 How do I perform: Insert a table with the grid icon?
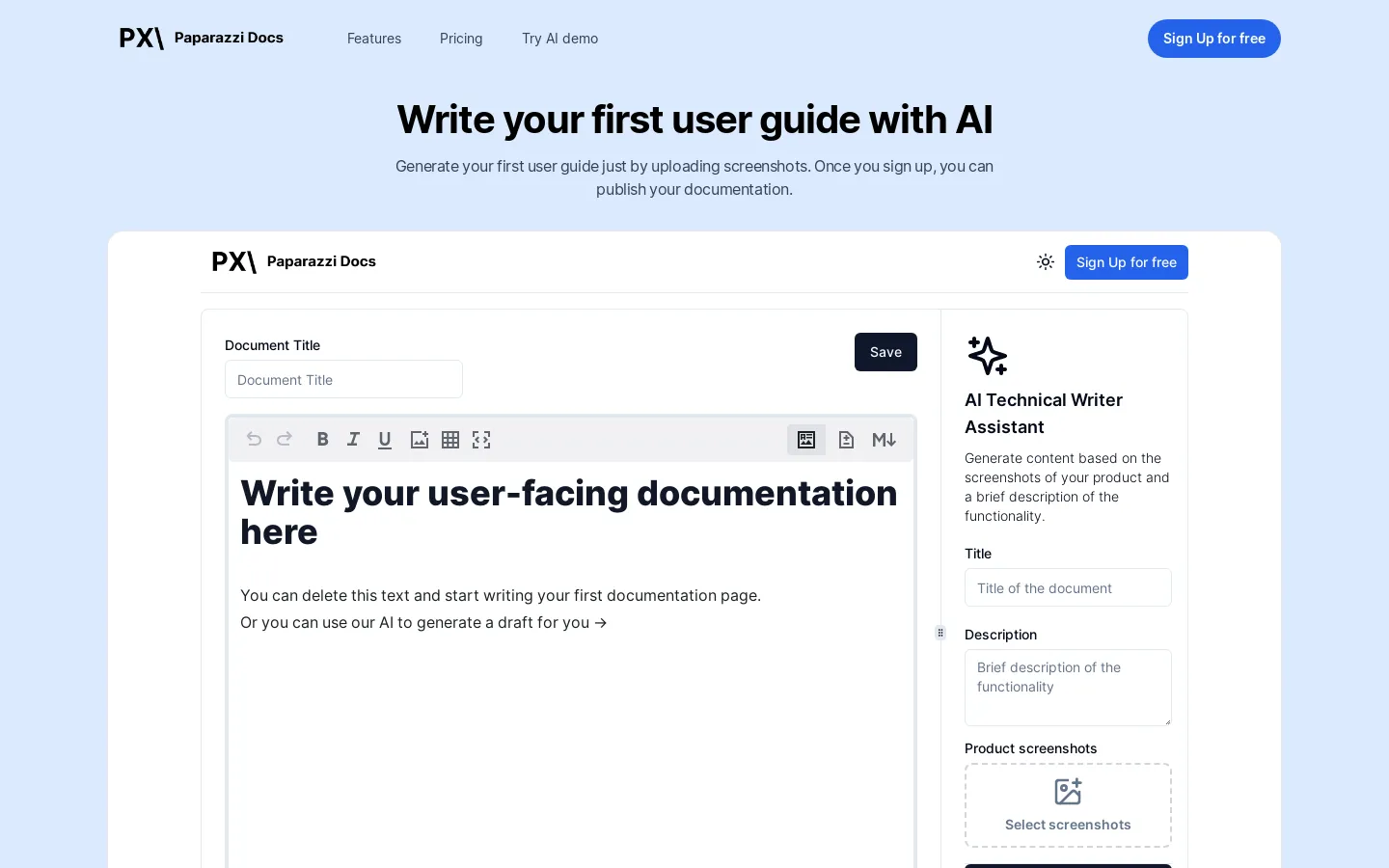[x=450, y=440]
